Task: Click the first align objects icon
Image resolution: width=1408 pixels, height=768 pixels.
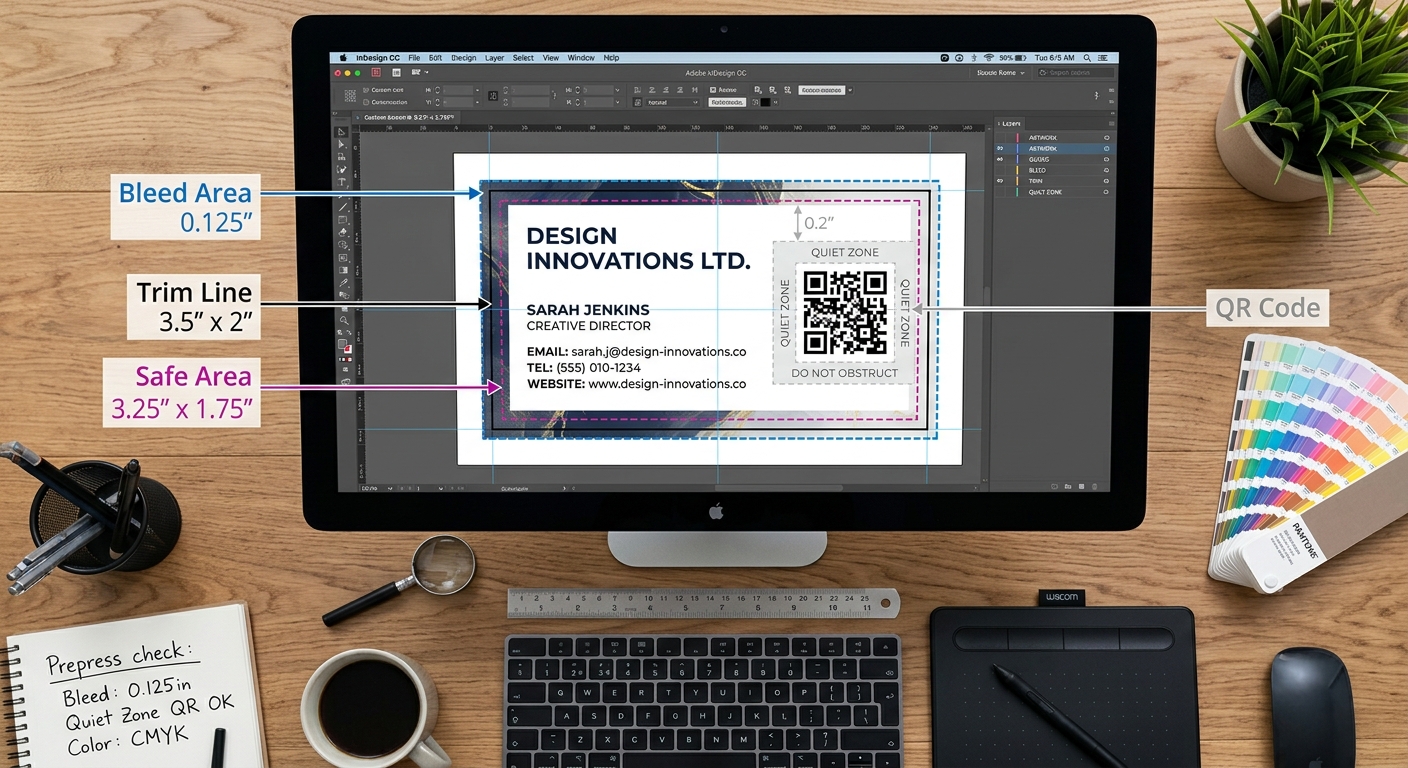Action: pyautogui.click(x=636, y=90)
